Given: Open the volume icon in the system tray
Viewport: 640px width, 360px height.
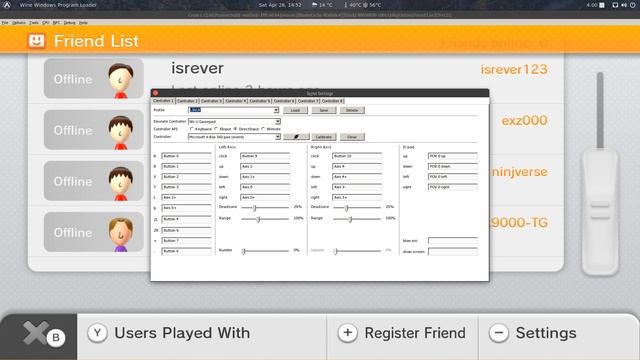Looking at the screenshot, I should coord(624,5).
